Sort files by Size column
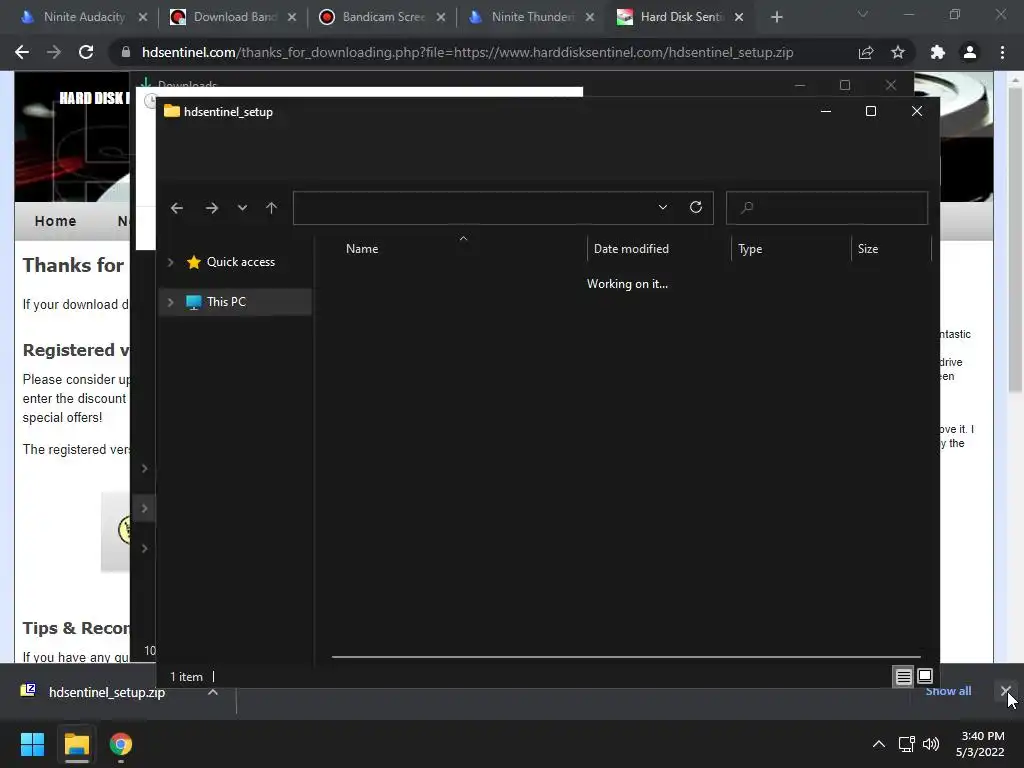 (x=868, y=249)
